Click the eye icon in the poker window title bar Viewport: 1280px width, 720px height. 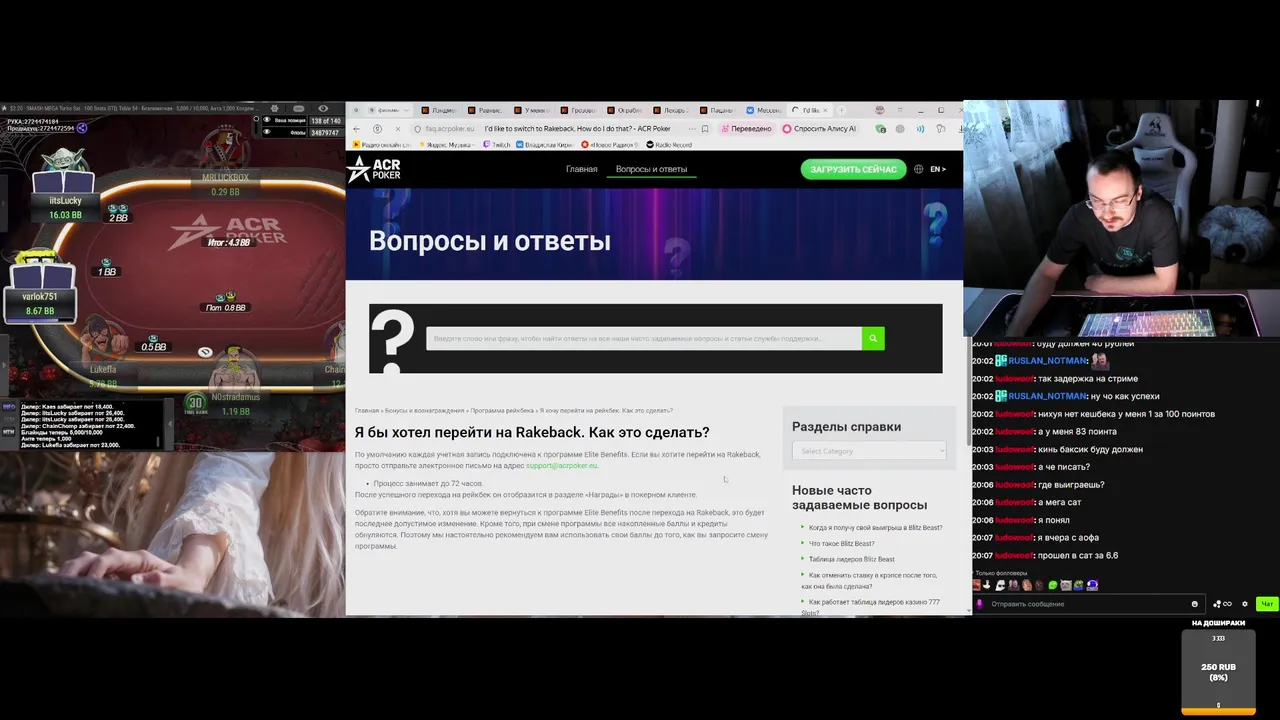(x=323, y=108)
